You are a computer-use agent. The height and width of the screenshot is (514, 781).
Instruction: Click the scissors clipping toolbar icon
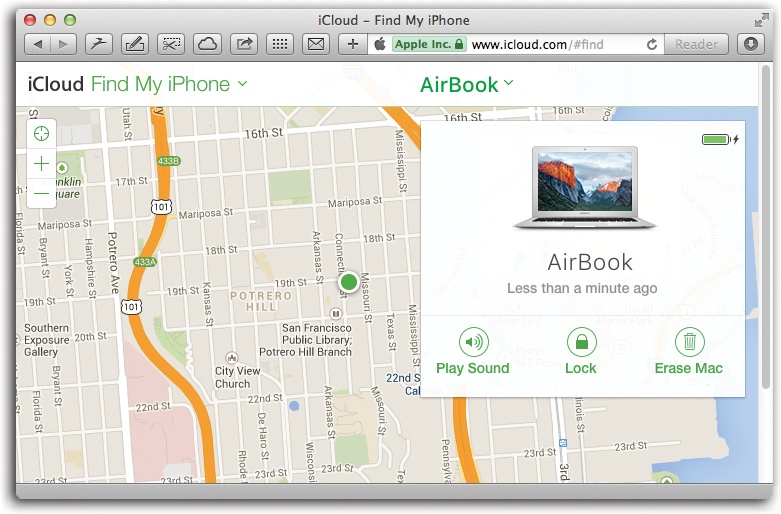coord(171,44)
